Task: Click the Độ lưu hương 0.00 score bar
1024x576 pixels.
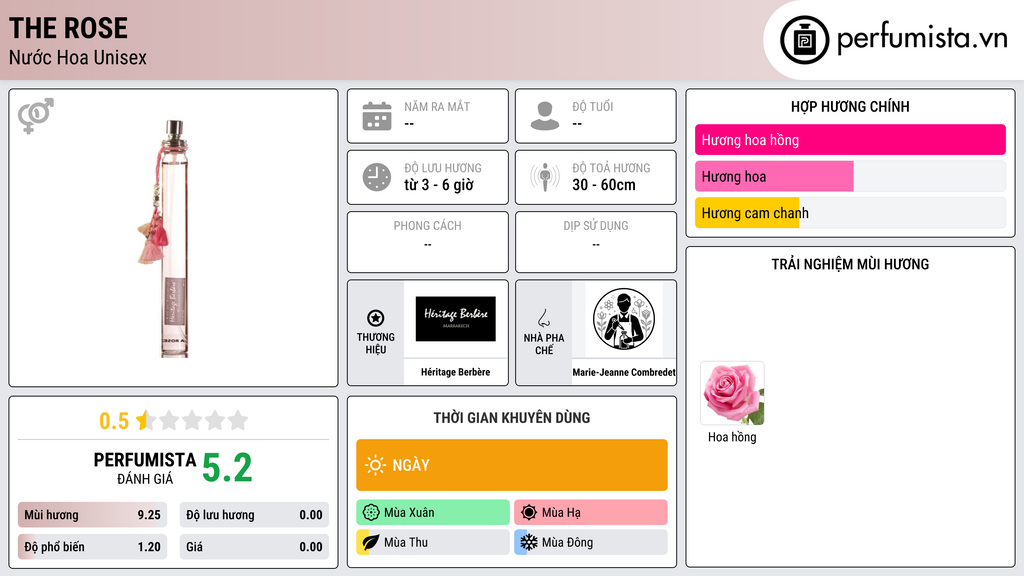Action: [x=254, y=515]
